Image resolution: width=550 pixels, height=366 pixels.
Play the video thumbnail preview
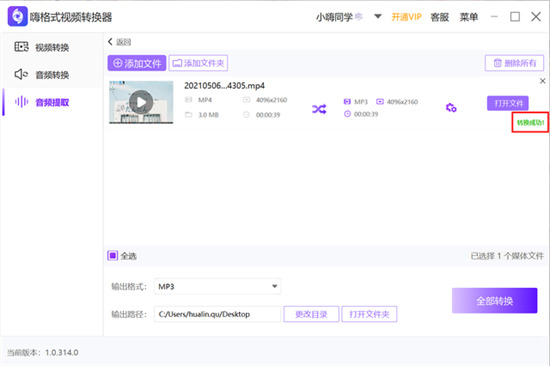141,102
